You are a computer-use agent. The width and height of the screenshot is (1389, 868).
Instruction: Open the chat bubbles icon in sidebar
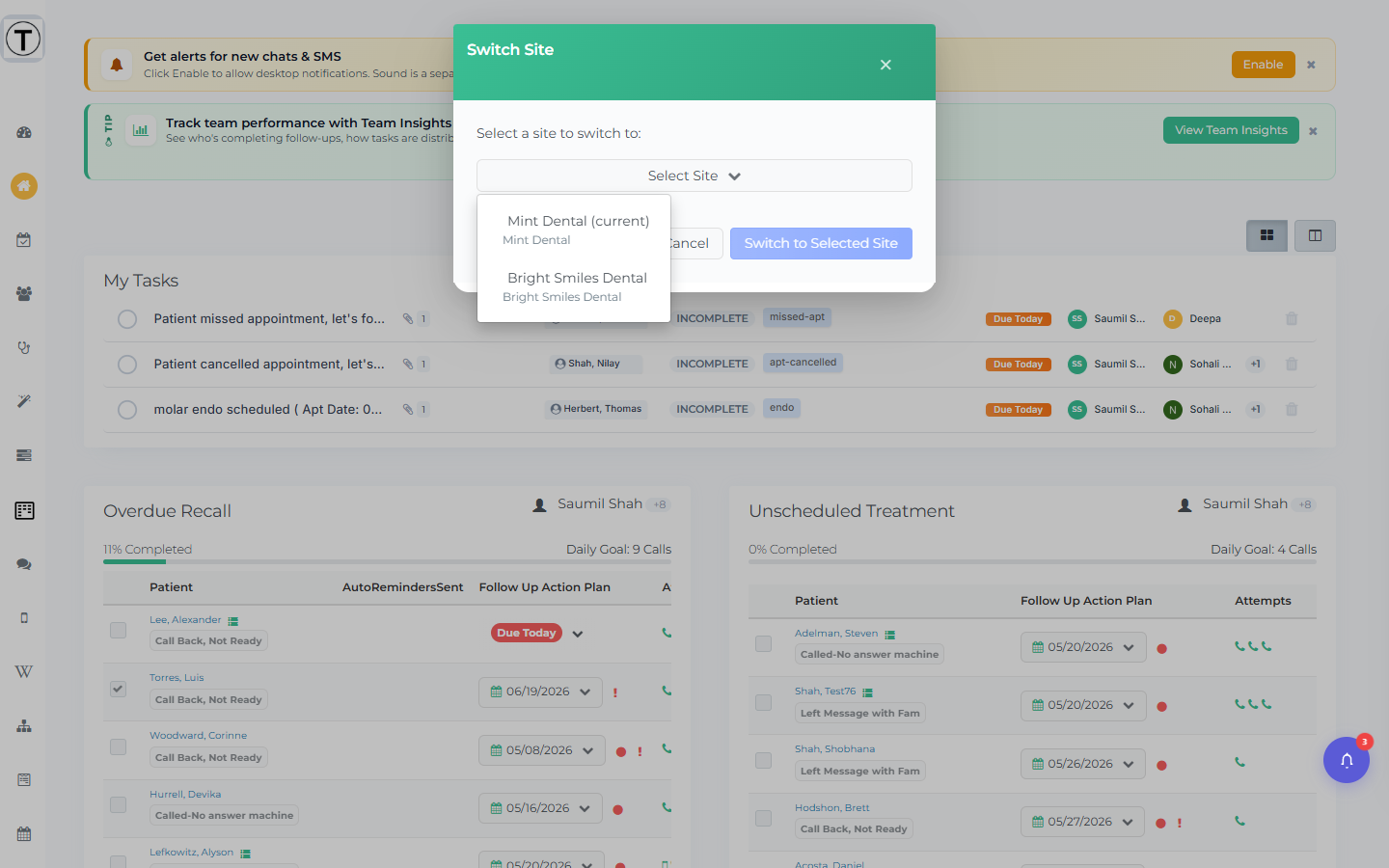coord(24,564)
